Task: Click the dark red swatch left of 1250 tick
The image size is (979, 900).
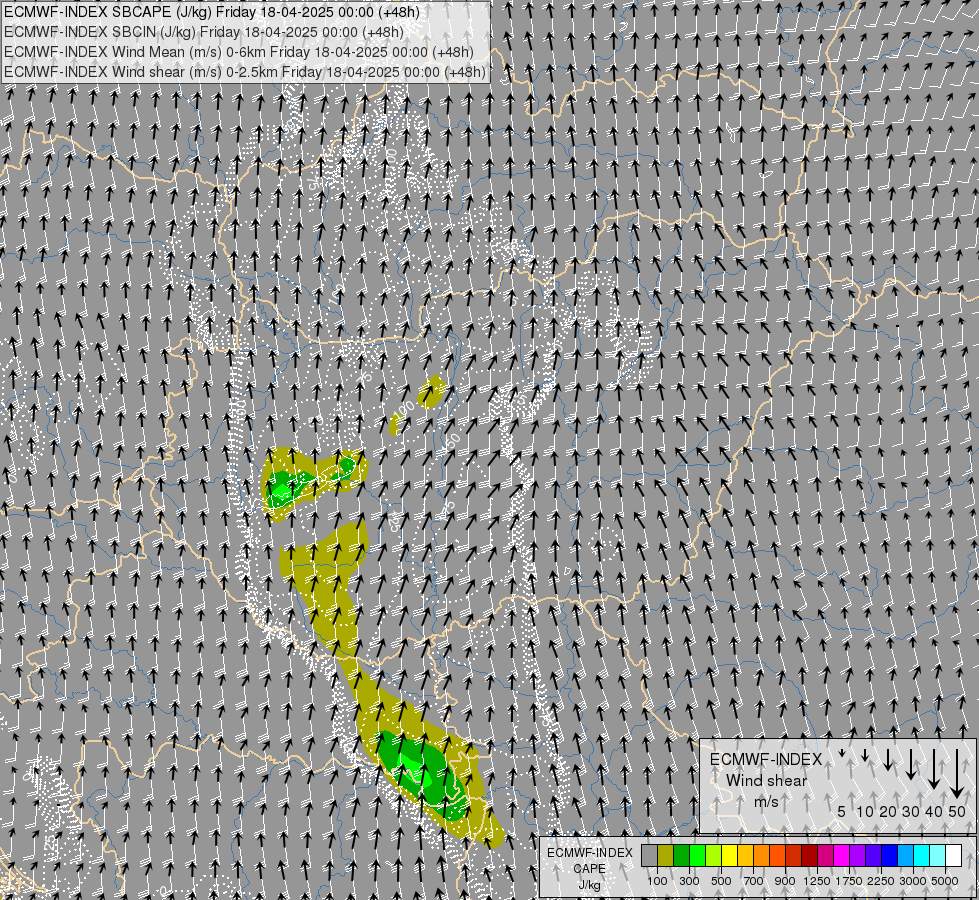Action: [x=810, y=855]
